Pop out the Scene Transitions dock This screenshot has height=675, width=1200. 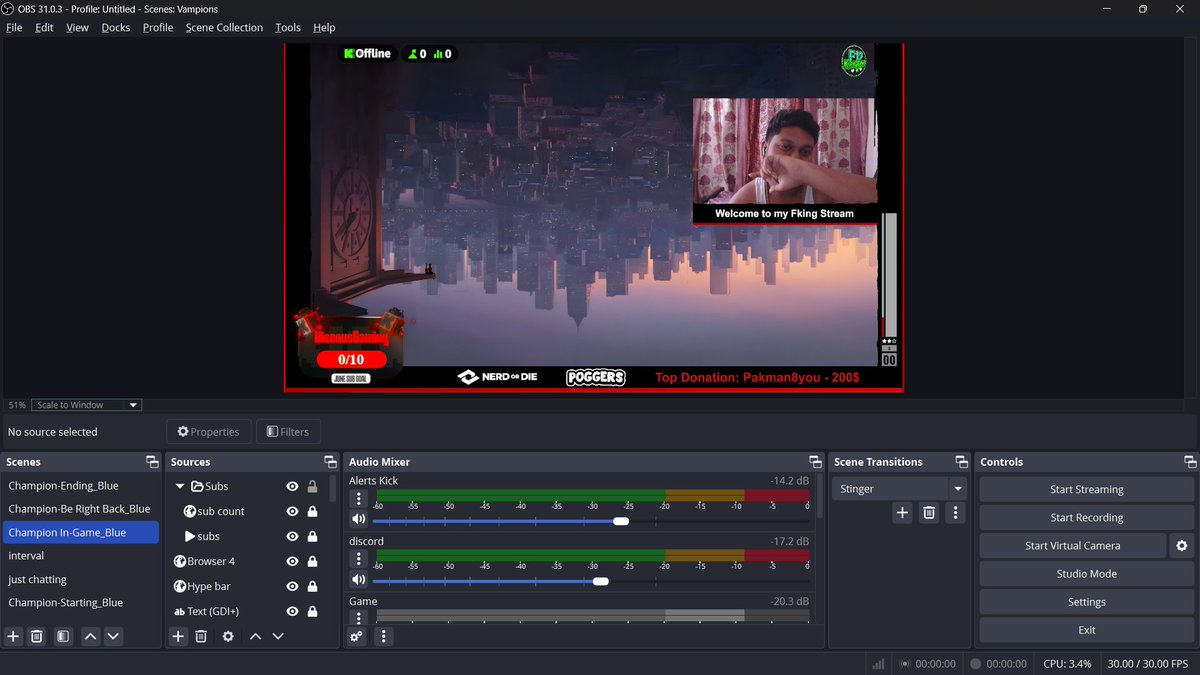(x=961, y=462)
